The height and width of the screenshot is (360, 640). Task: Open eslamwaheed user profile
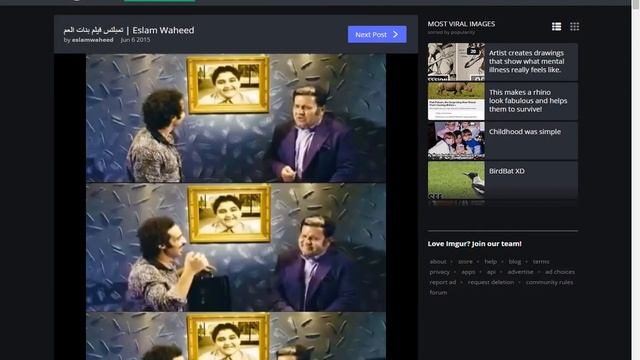coord(93,40)
